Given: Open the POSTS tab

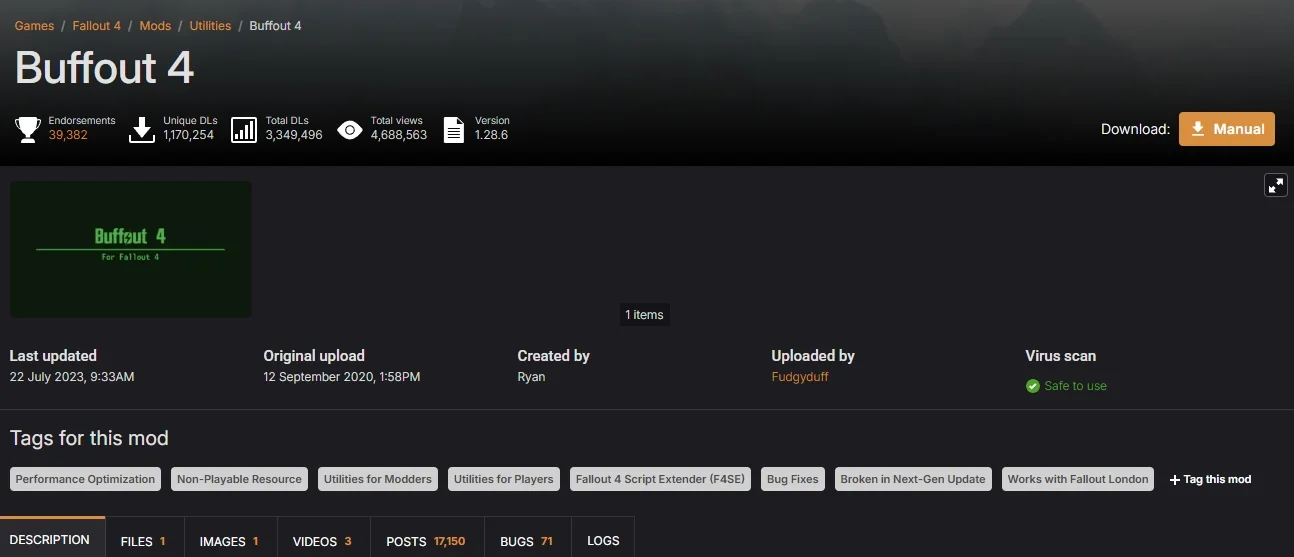Looking at the screenshot, I should [426, 541].
